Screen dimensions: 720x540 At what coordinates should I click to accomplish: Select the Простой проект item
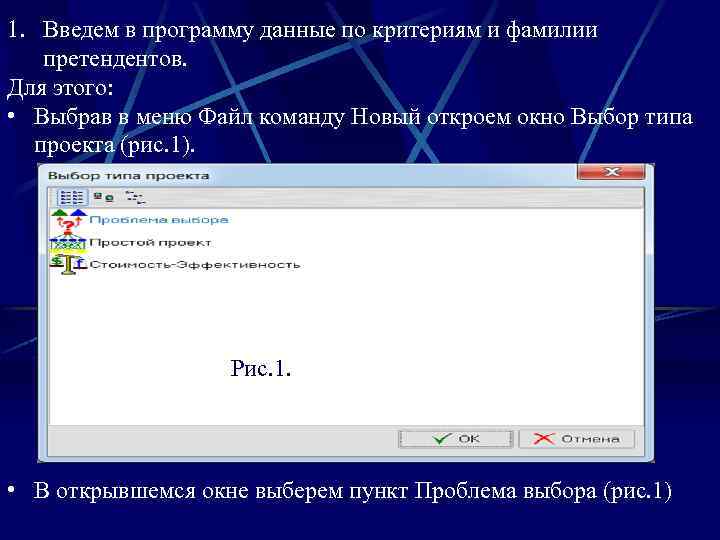point(150,242)
